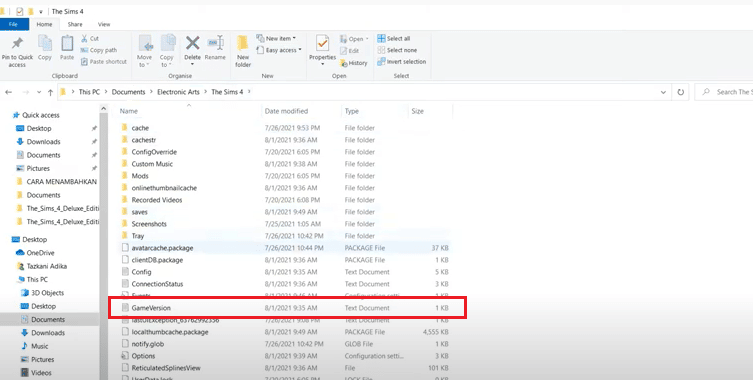The image size is (753, 380).
Task: Switch to the Share ribbon tab
Action: click(75, 24)
